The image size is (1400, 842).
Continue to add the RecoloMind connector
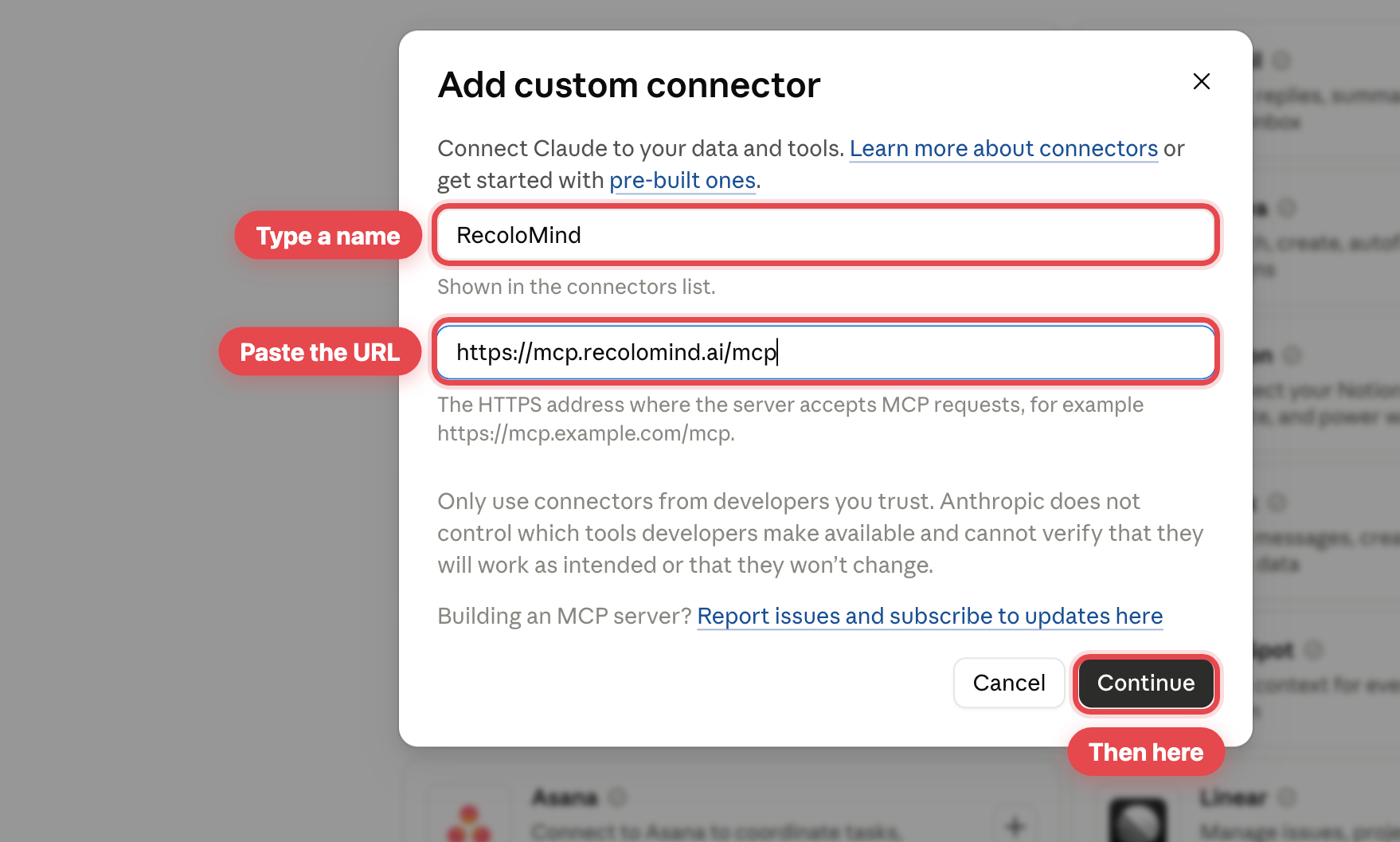click(1146, 683)
